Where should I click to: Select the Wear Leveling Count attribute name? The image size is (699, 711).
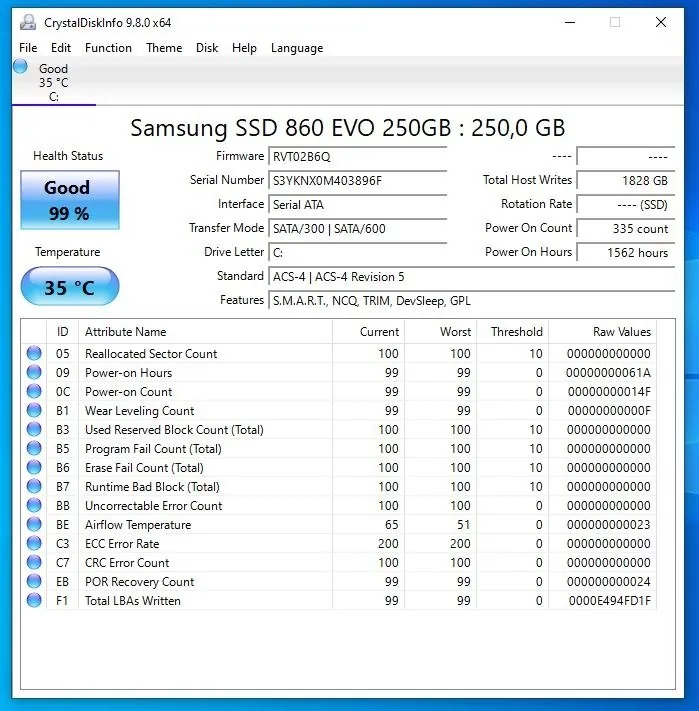pos(140,411)
